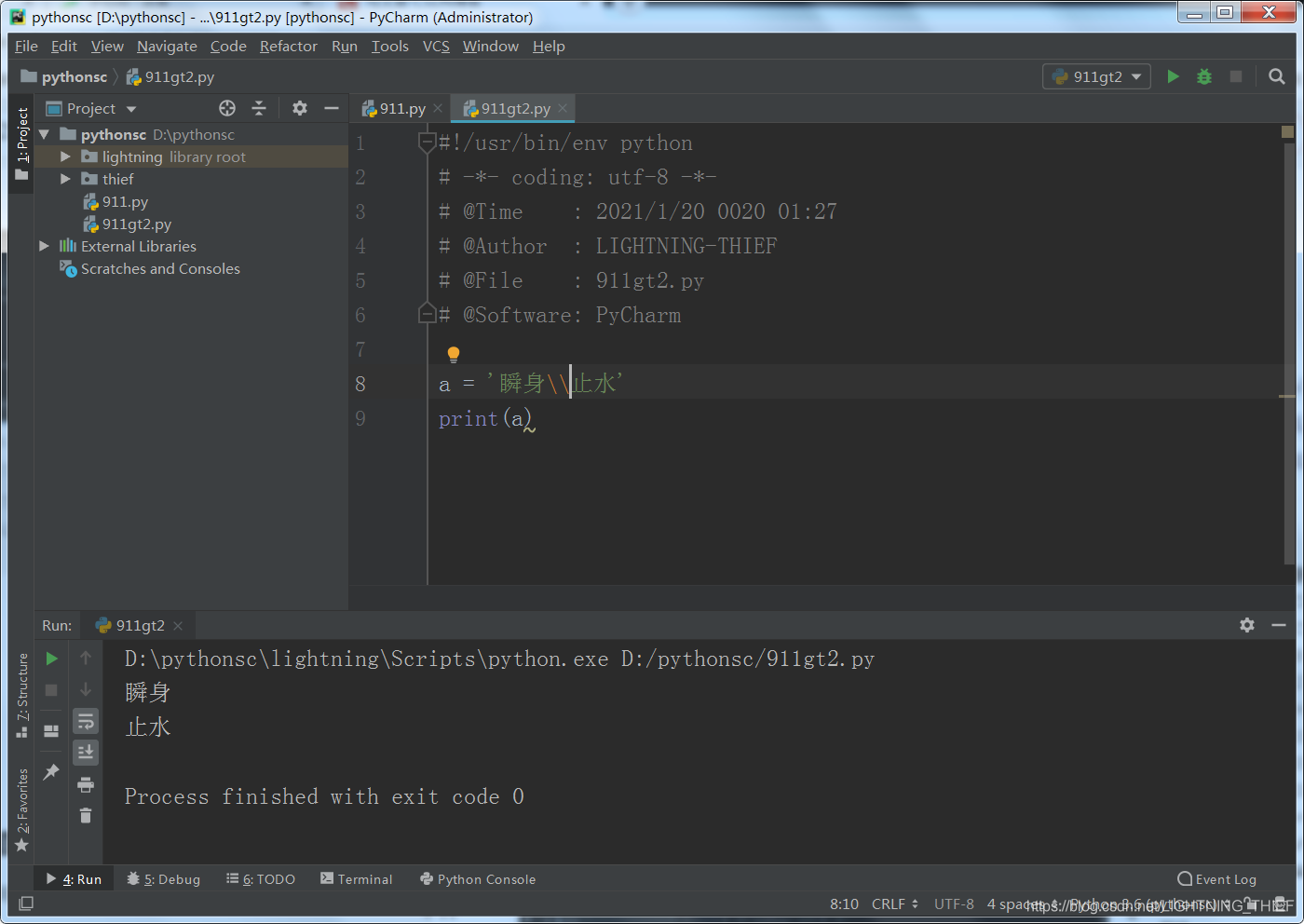Open the Refactor menu
Image resolution: width=1304 pixels, height=924 pixels.
coord(288,46)
